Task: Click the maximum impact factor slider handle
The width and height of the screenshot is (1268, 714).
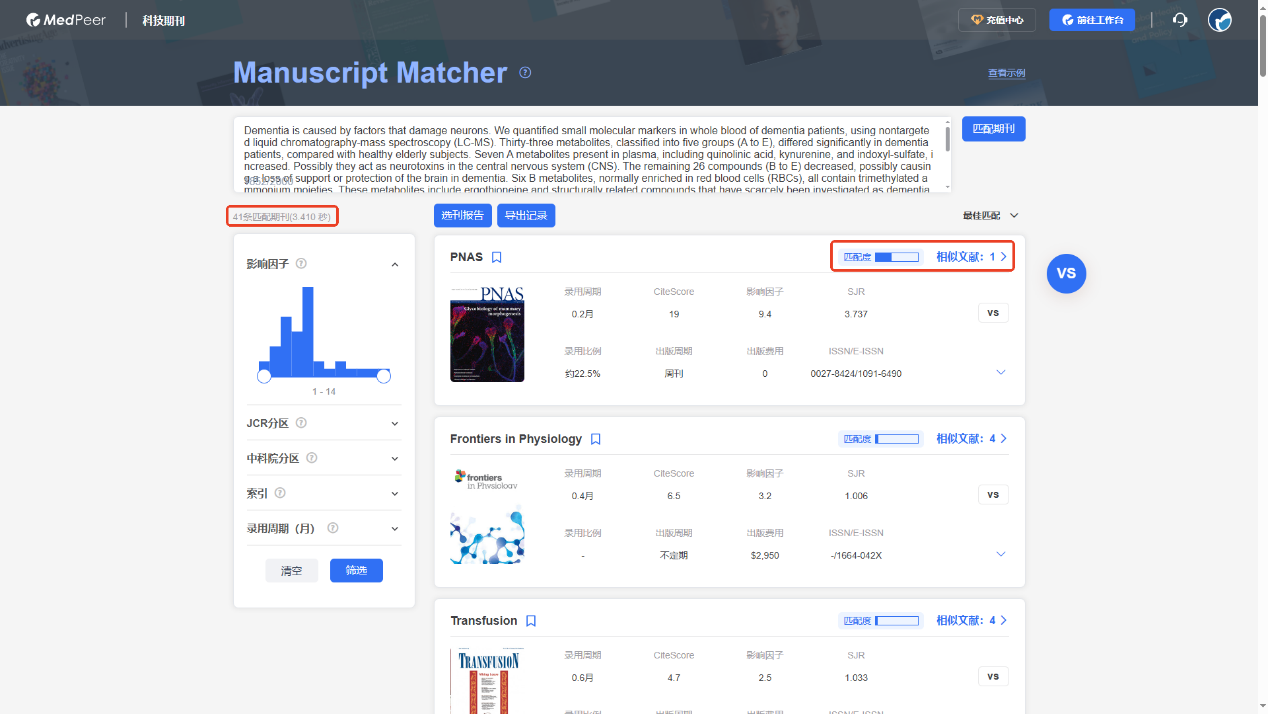Action: (x=383, y=376)
